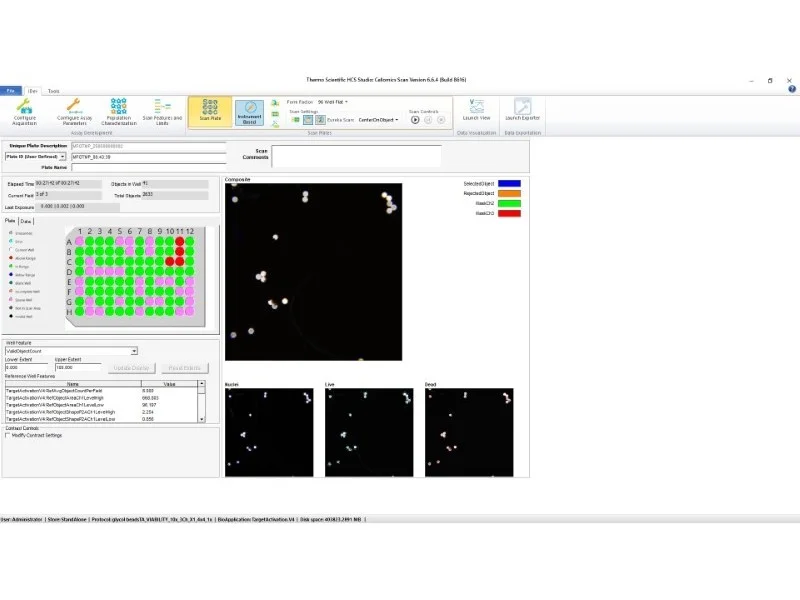Viewport: 800px width, 600px height.
Task: Select the Dead channel image thumbnail
Action: 470,430
